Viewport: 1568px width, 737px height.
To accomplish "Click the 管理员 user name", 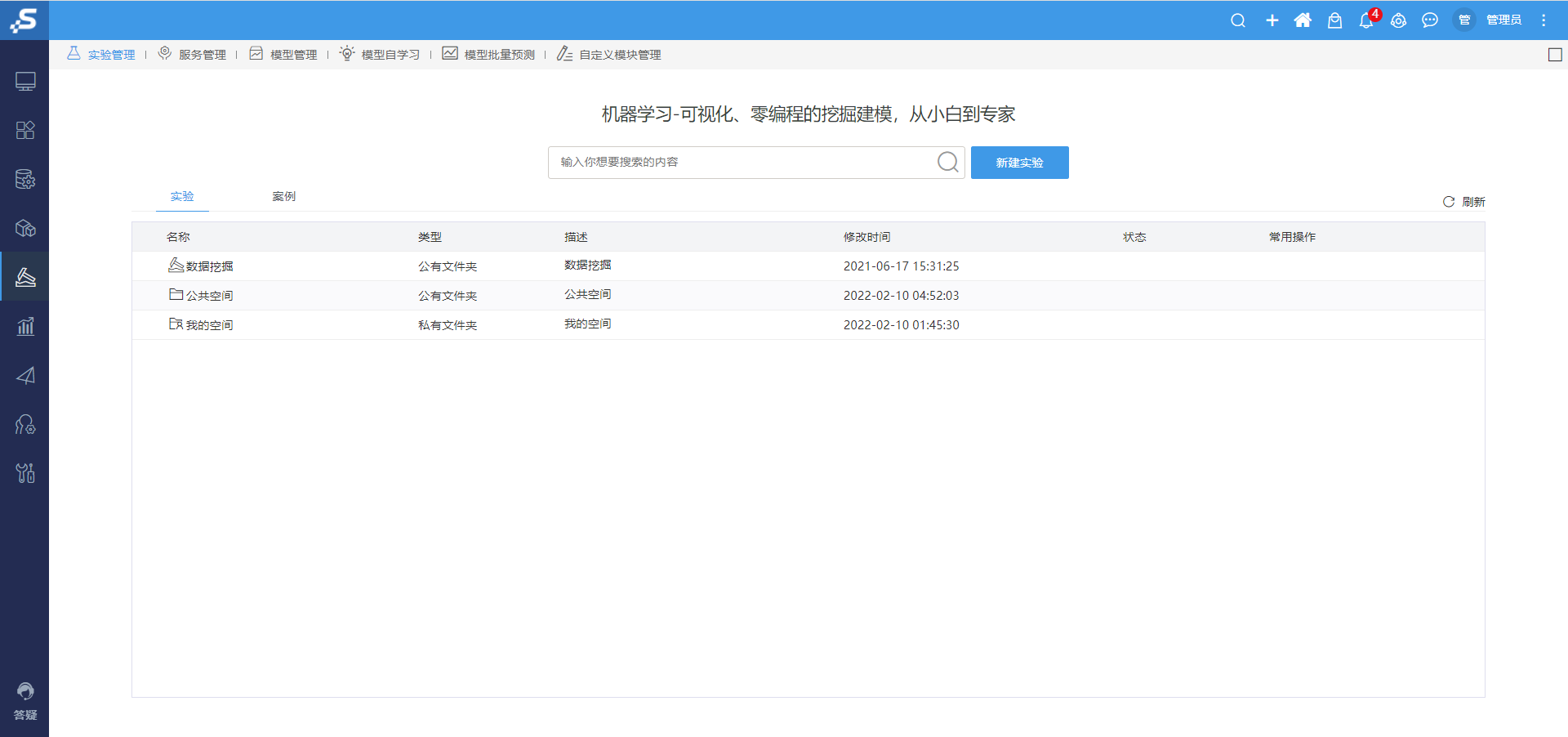I will 1503,20.
